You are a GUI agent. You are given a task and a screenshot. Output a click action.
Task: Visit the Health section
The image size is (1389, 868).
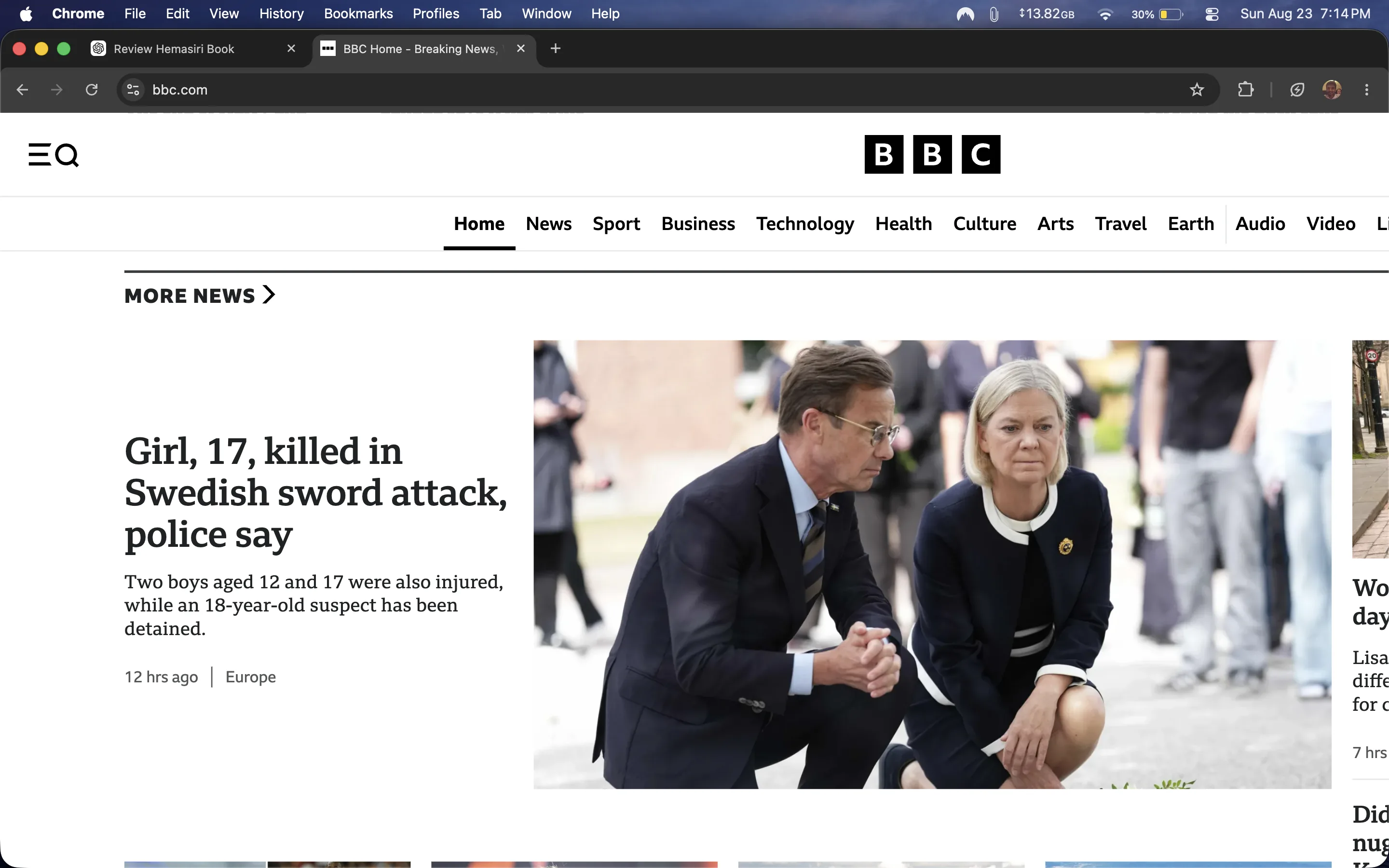coord(903,224)
